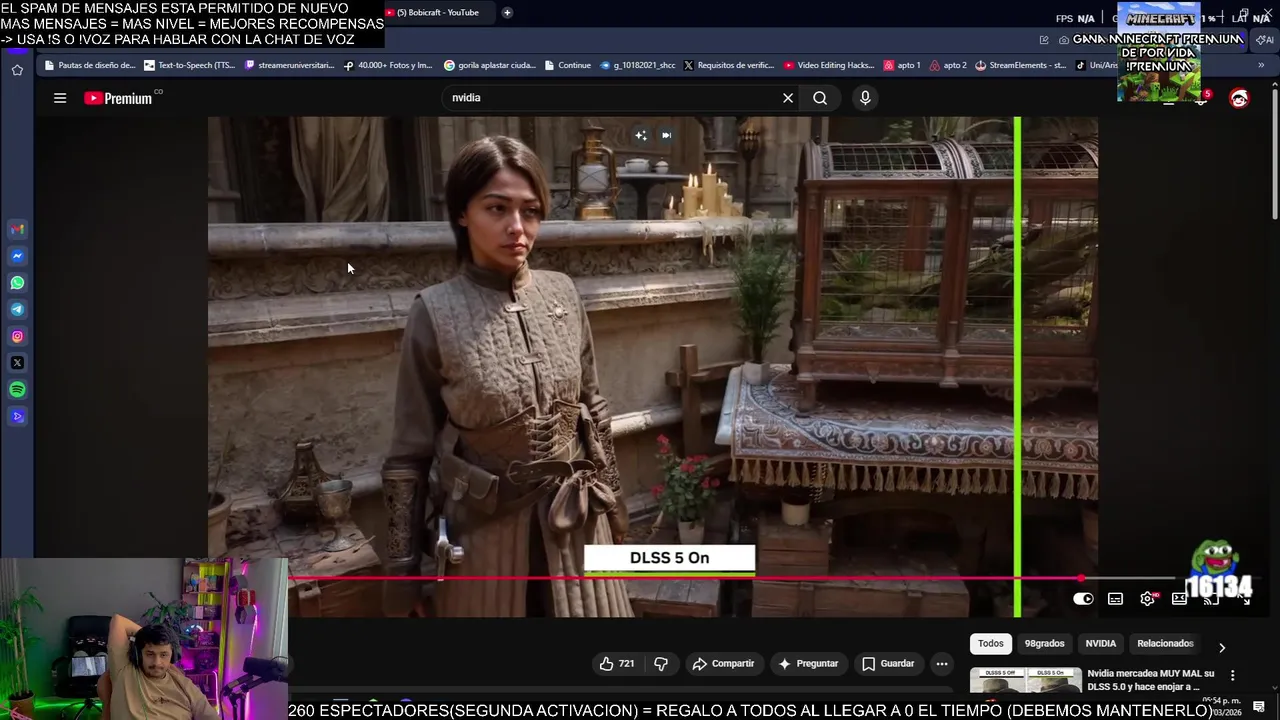Open X (Twitter) in the browser sidebar
Image resolution: width=1280 pixels, height=720 pixels.
(x=17, y=363)
